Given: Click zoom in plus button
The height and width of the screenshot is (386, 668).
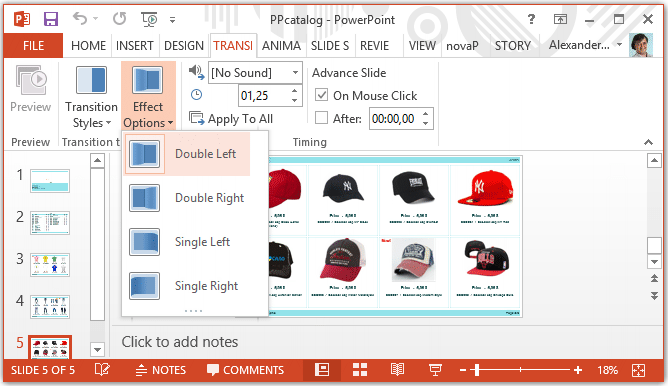Looking at the screenshot, I should click(x=578, y=370).
